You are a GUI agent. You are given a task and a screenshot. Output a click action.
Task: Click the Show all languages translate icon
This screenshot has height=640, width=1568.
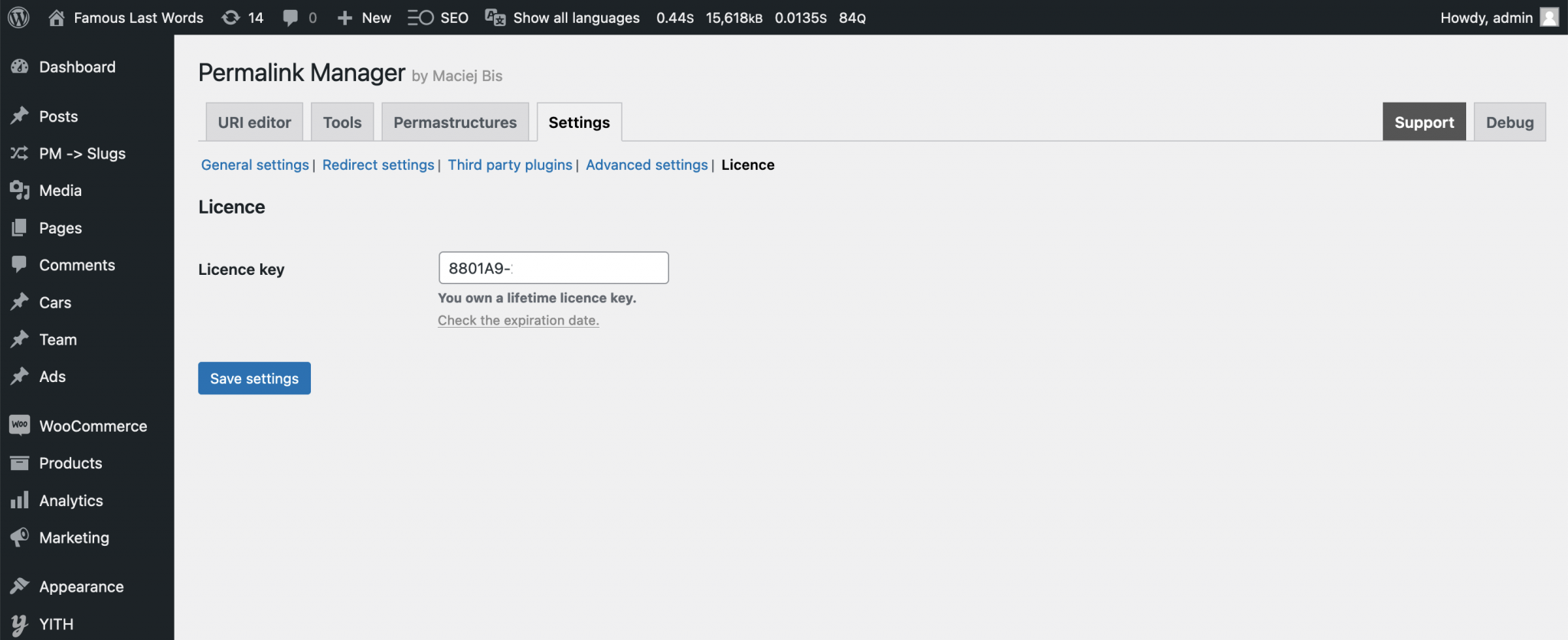[x=495, y=18]
